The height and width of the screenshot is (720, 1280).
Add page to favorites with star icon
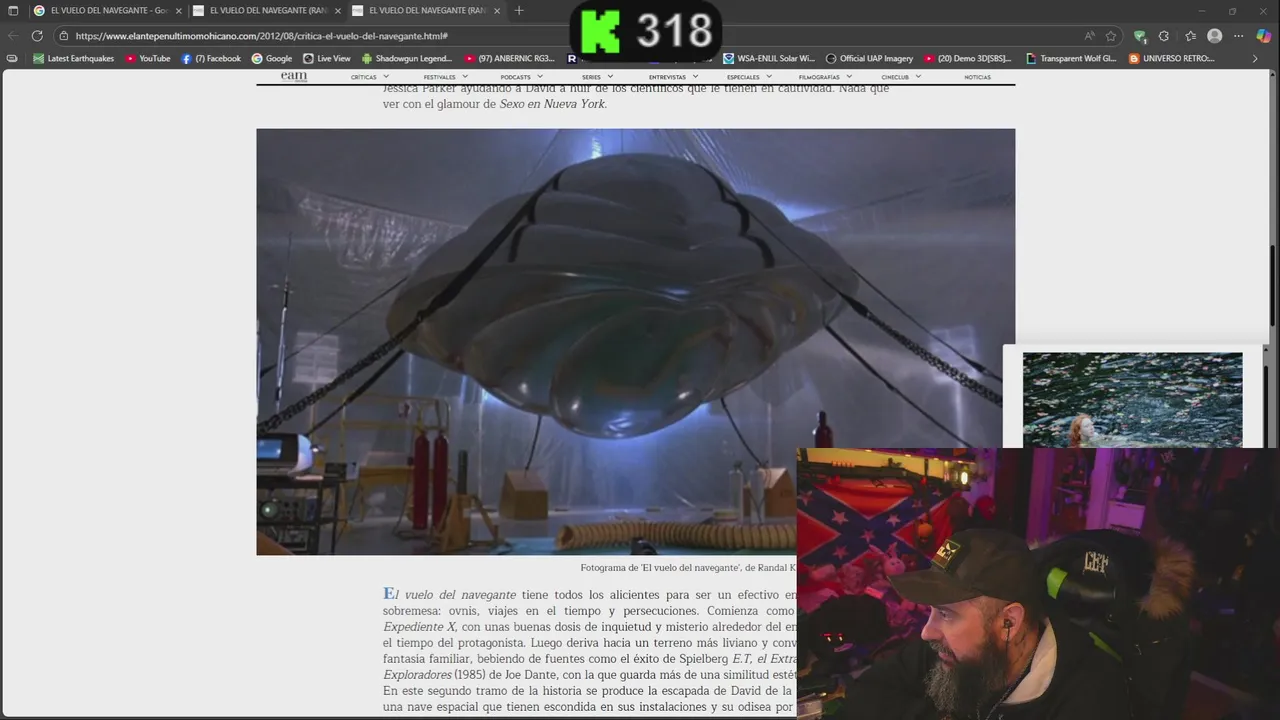tap(1111, 36)
